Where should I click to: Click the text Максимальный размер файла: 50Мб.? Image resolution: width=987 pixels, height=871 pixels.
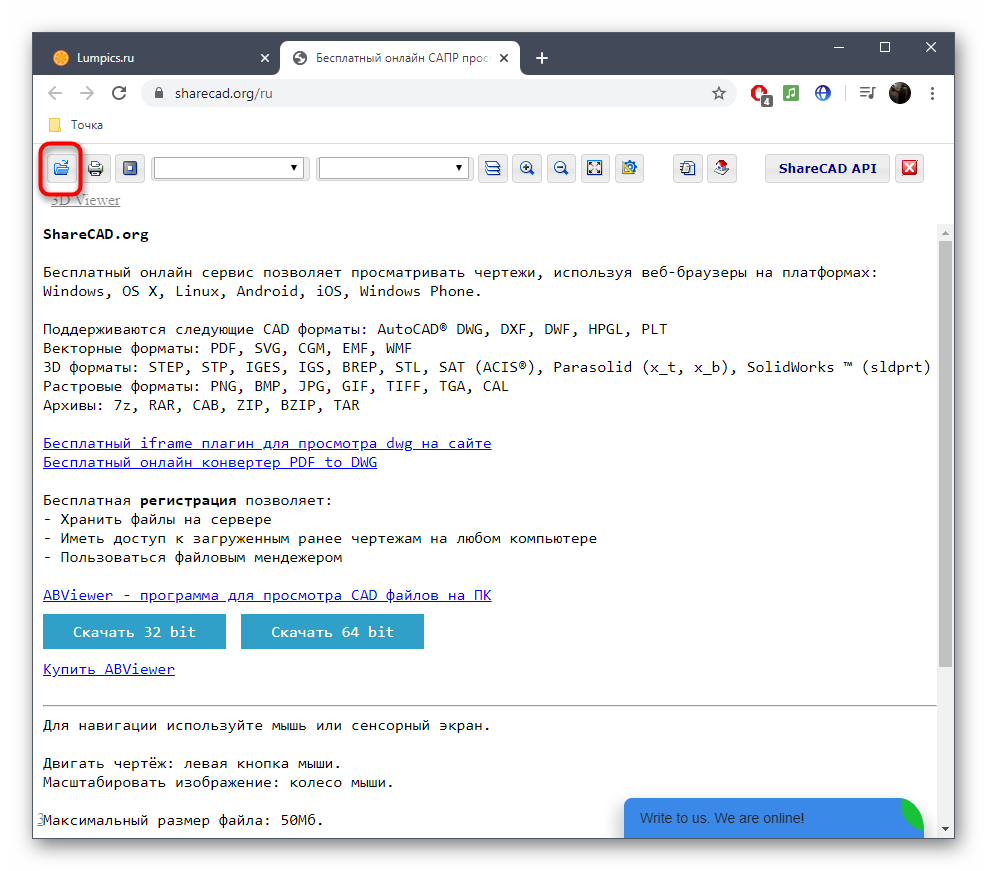pyautogui.click(x=183, y=820)
